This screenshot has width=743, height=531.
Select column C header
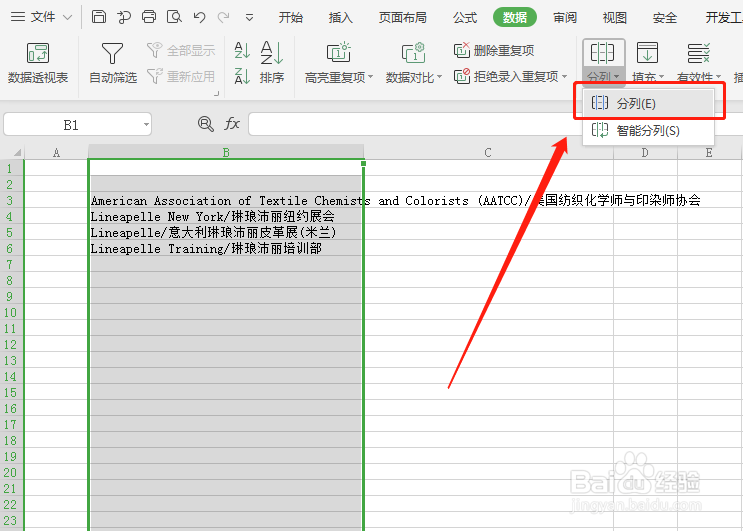(x=488, y=153)
